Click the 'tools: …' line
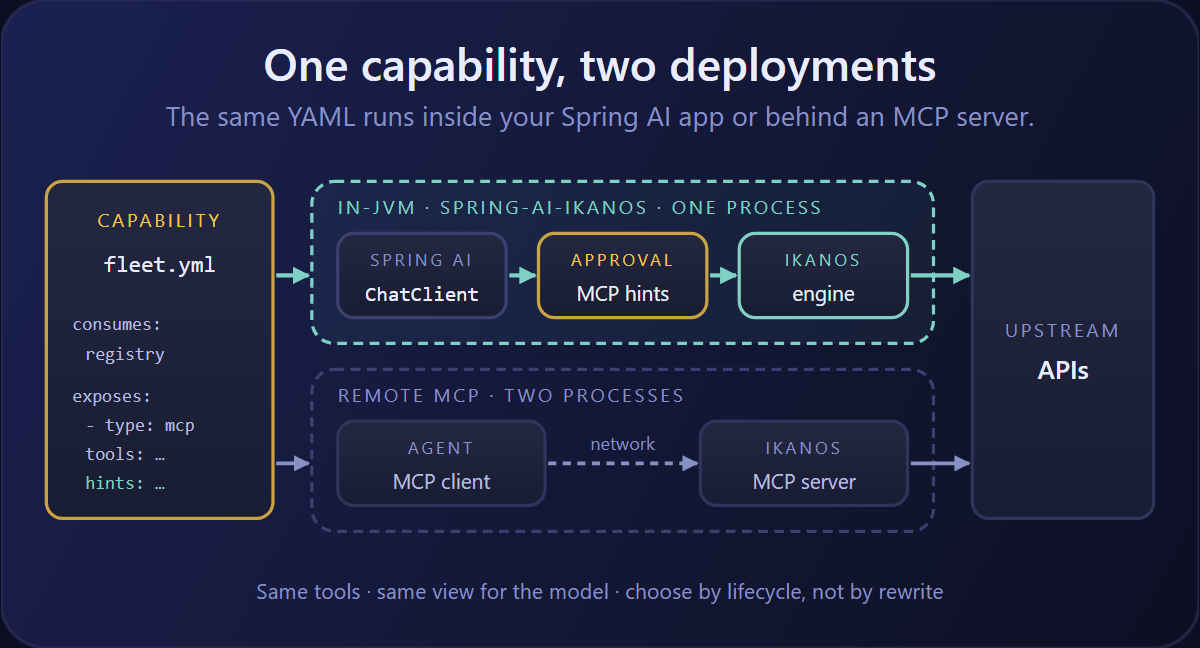This screenshot has width=1200, height=648. click(x=125, y=454)
